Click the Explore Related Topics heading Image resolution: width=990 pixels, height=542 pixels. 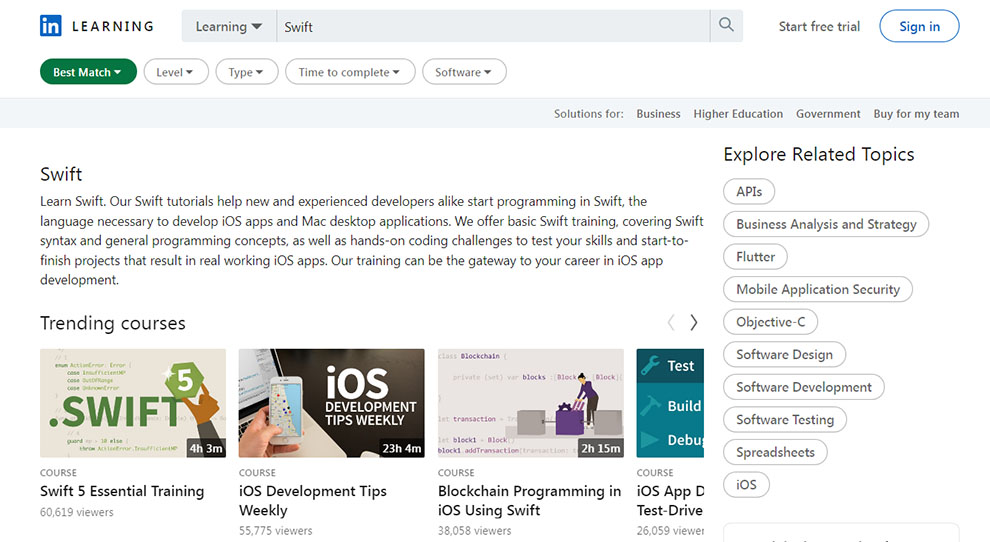pos(818,154)
